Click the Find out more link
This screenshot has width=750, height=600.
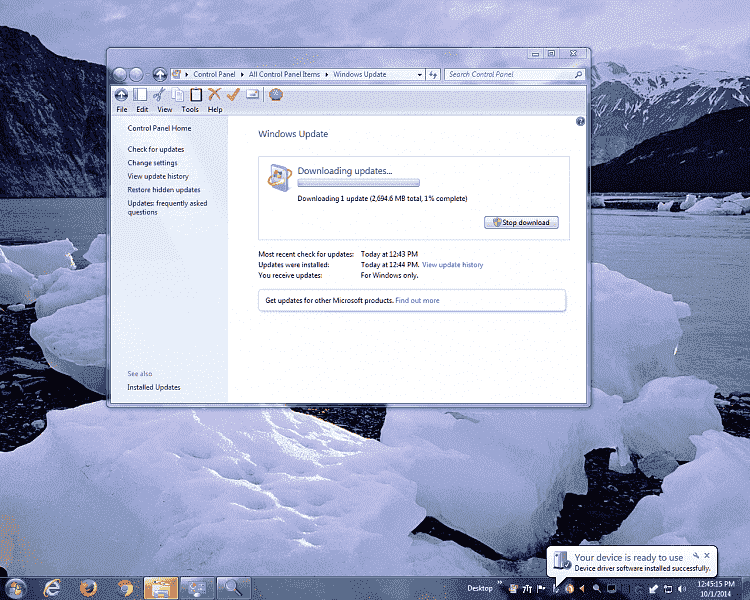click(417, 300)
